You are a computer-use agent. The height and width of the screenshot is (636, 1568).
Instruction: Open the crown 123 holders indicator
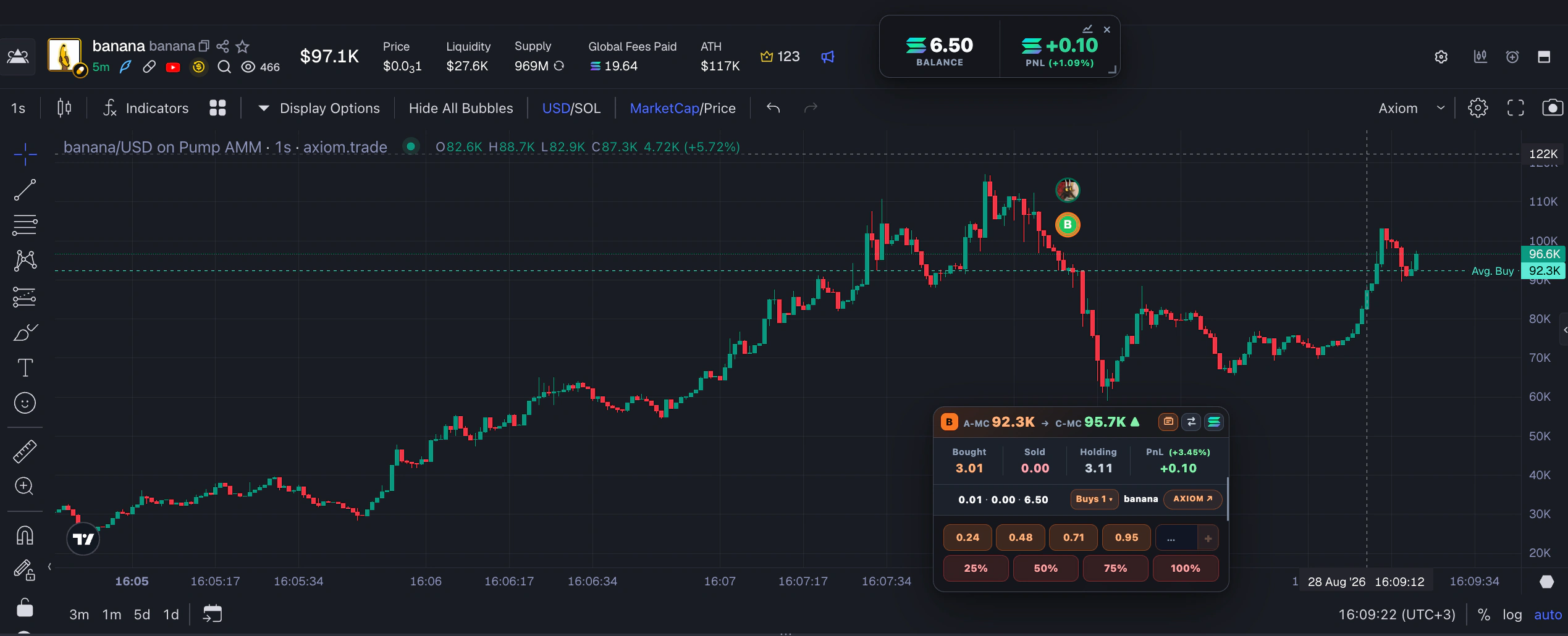click(780, 57)
